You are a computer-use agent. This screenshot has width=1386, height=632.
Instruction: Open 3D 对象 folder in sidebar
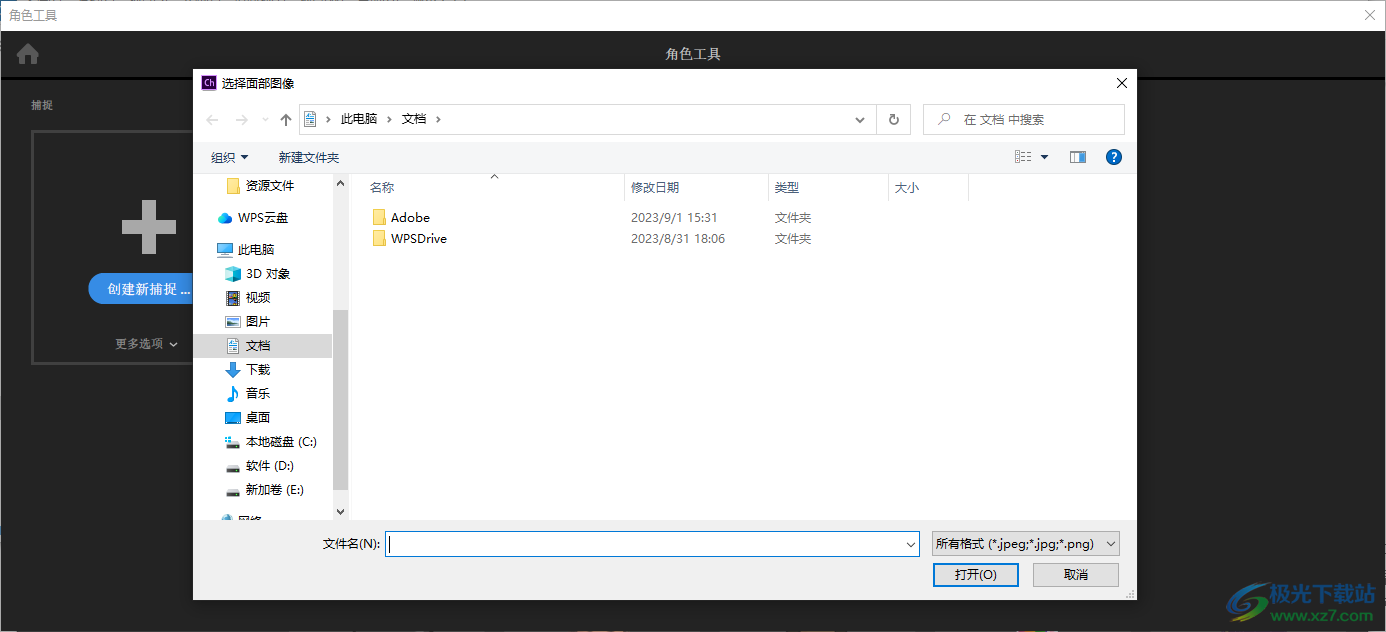[267, 274]
